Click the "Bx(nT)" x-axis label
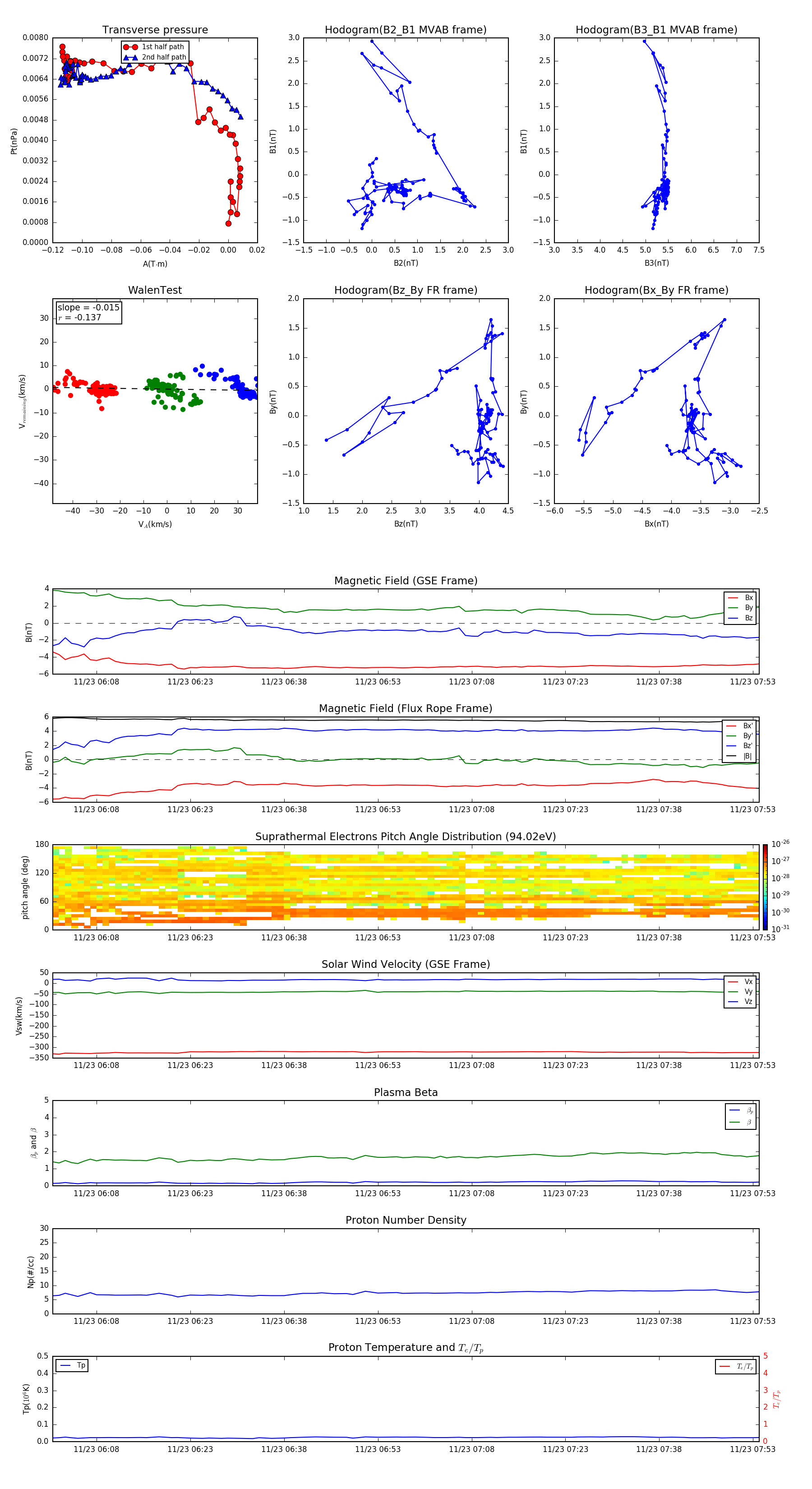 [656, 524]
